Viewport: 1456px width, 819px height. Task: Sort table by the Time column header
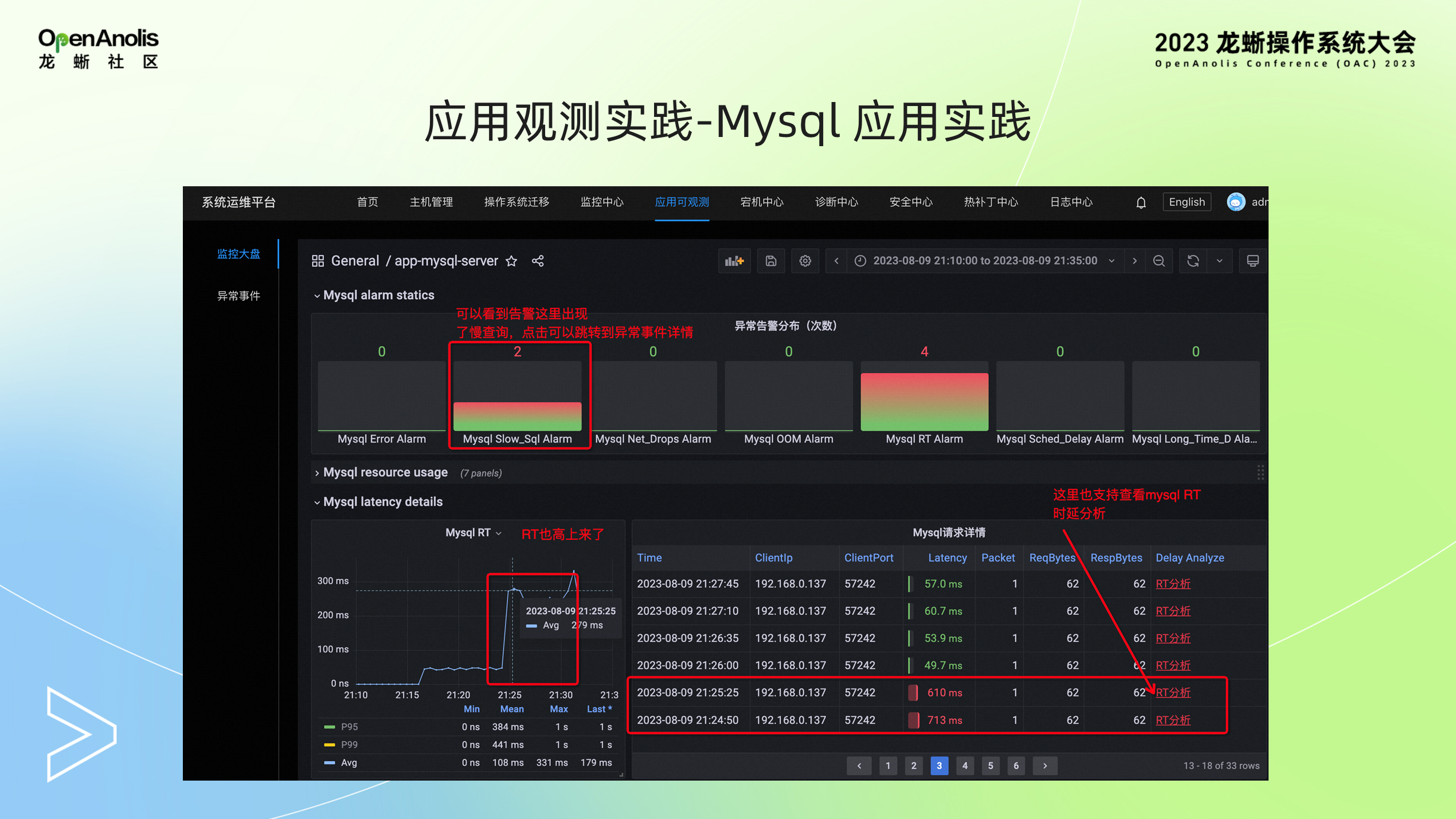pos(649,558)
